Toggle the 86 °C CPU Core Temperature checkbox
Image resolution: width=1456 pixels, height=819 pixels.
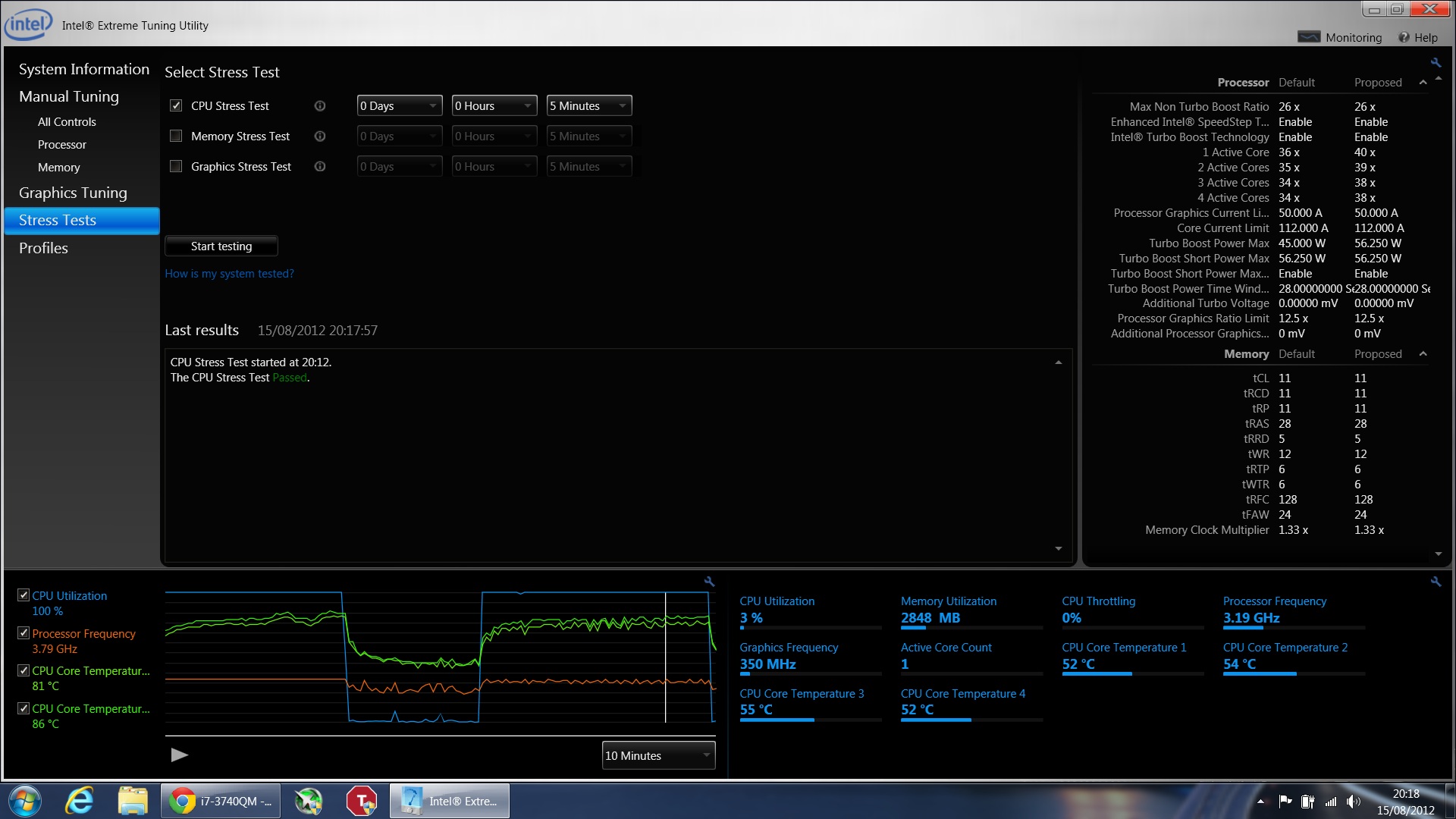(24, 708)
